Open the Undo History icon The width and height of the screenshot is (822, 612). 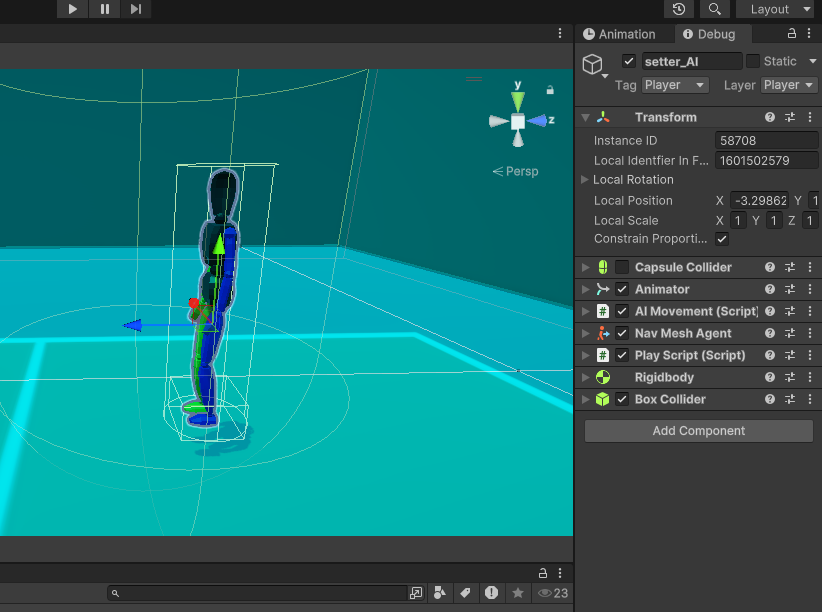[x=679, y=9]
